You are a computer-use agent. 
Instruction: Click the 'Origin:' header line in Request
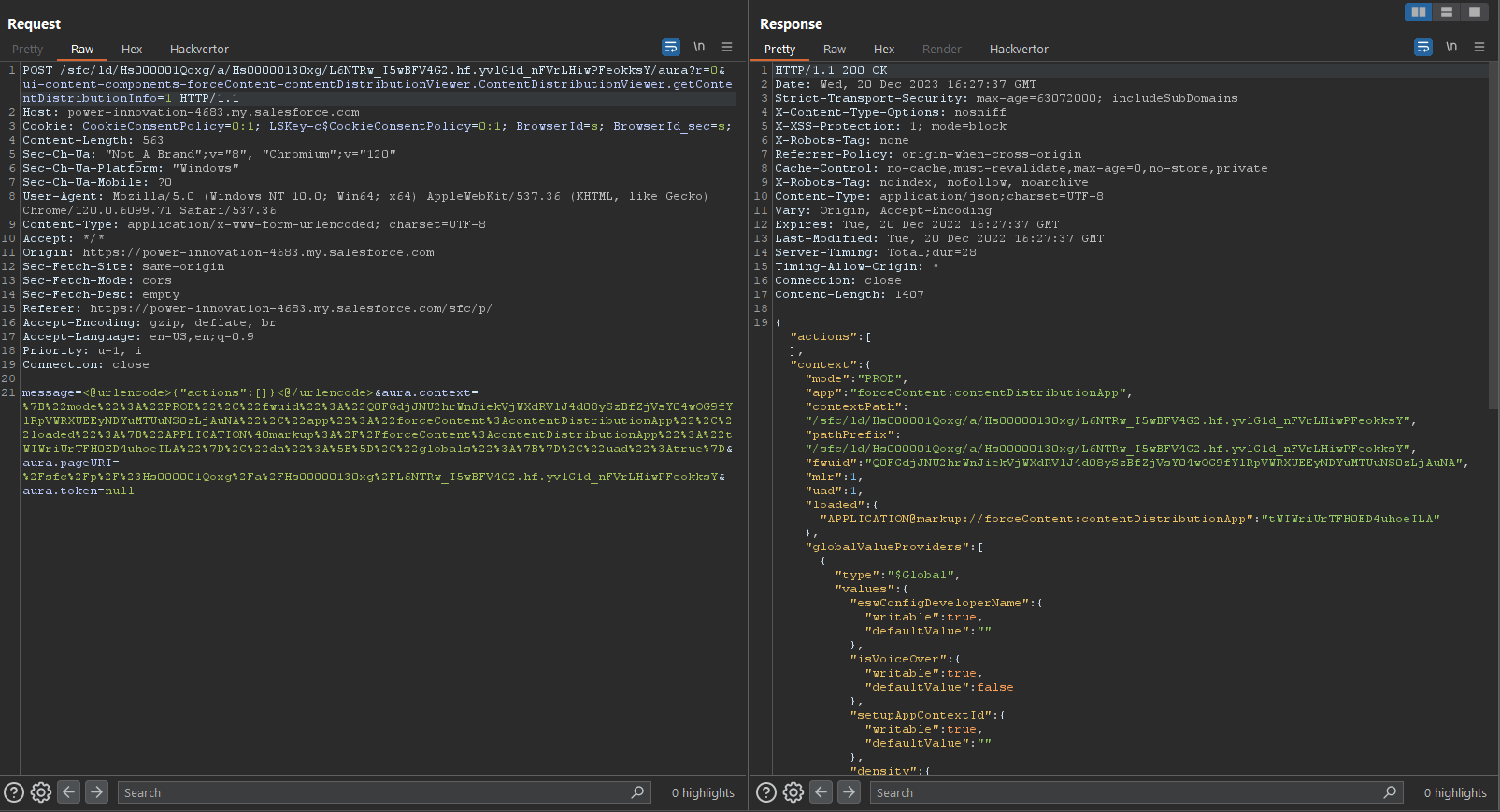point(228,252)
